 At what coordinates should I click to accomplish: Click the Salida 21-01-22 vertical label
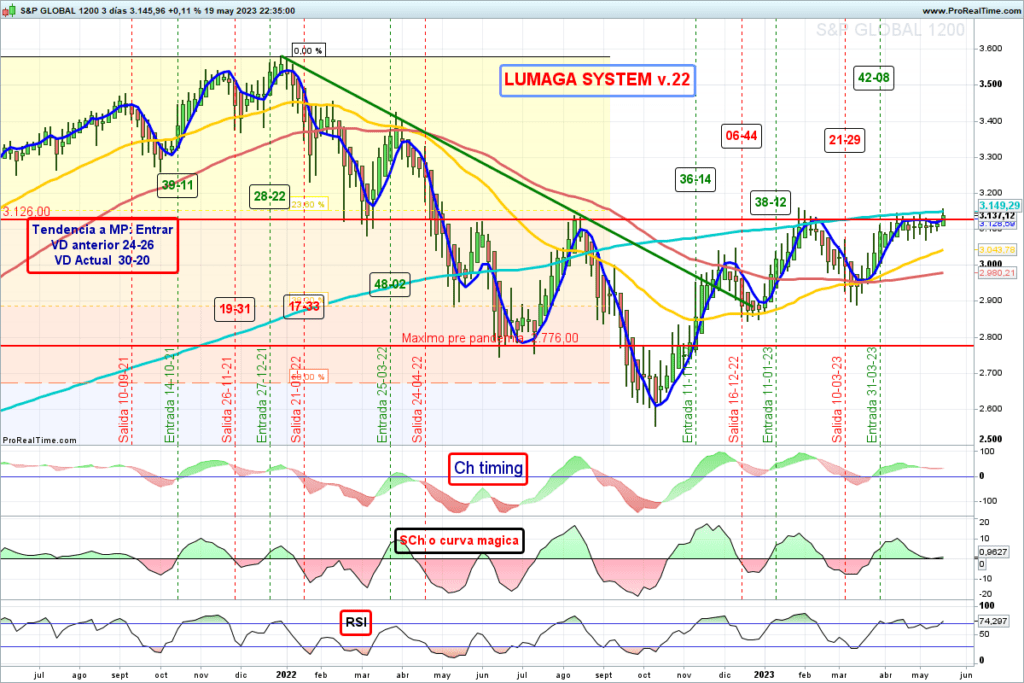(x=296, y=400)
